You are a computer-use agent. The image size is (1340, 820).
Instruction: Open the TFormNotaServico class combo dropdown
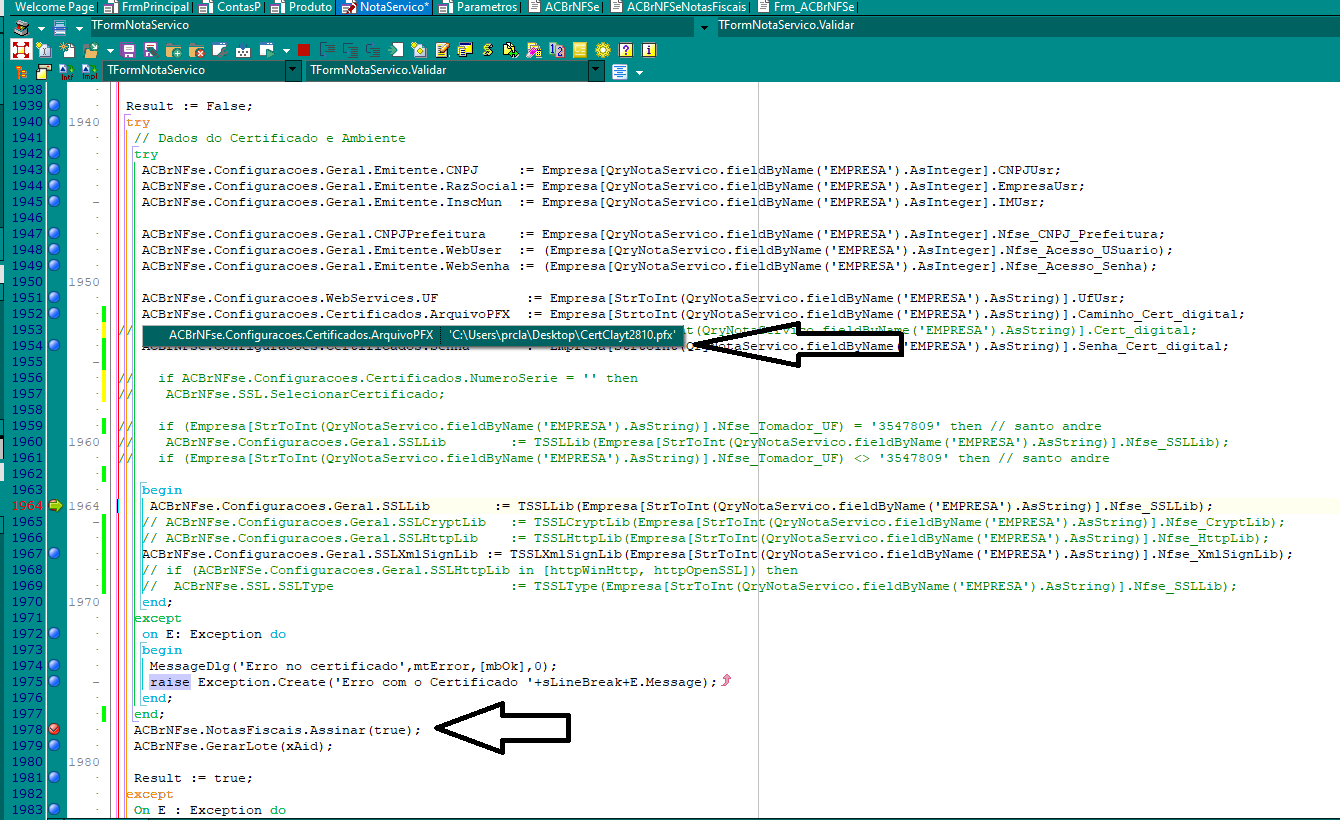point(293,71)
